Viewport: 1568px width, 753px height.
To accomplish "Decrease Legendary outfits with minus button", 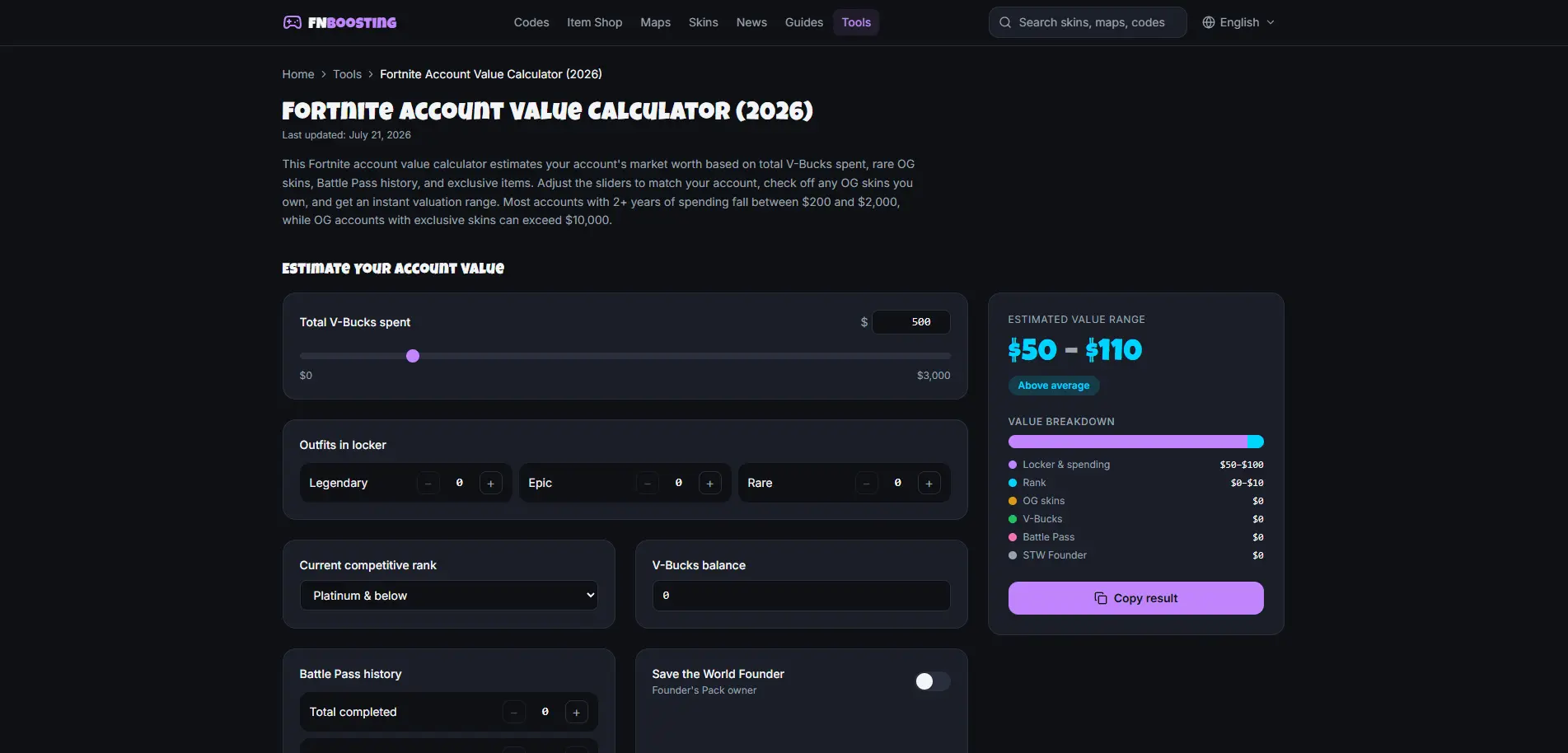I will click(x=428, y=484).
